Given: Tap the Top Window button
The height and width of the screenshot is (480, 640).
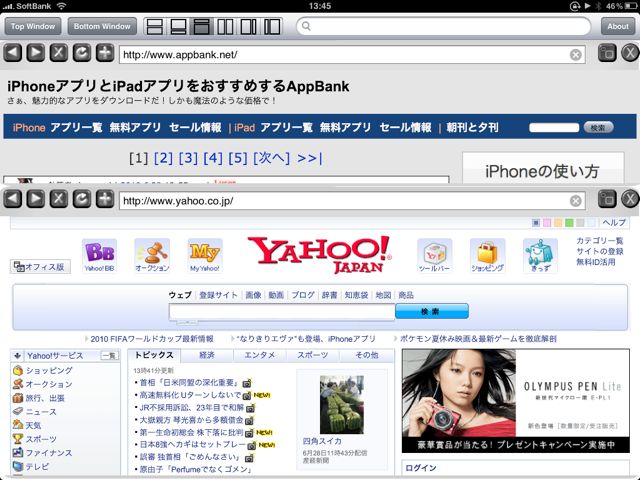Looking at the screenshot, I should coord(33,27).
